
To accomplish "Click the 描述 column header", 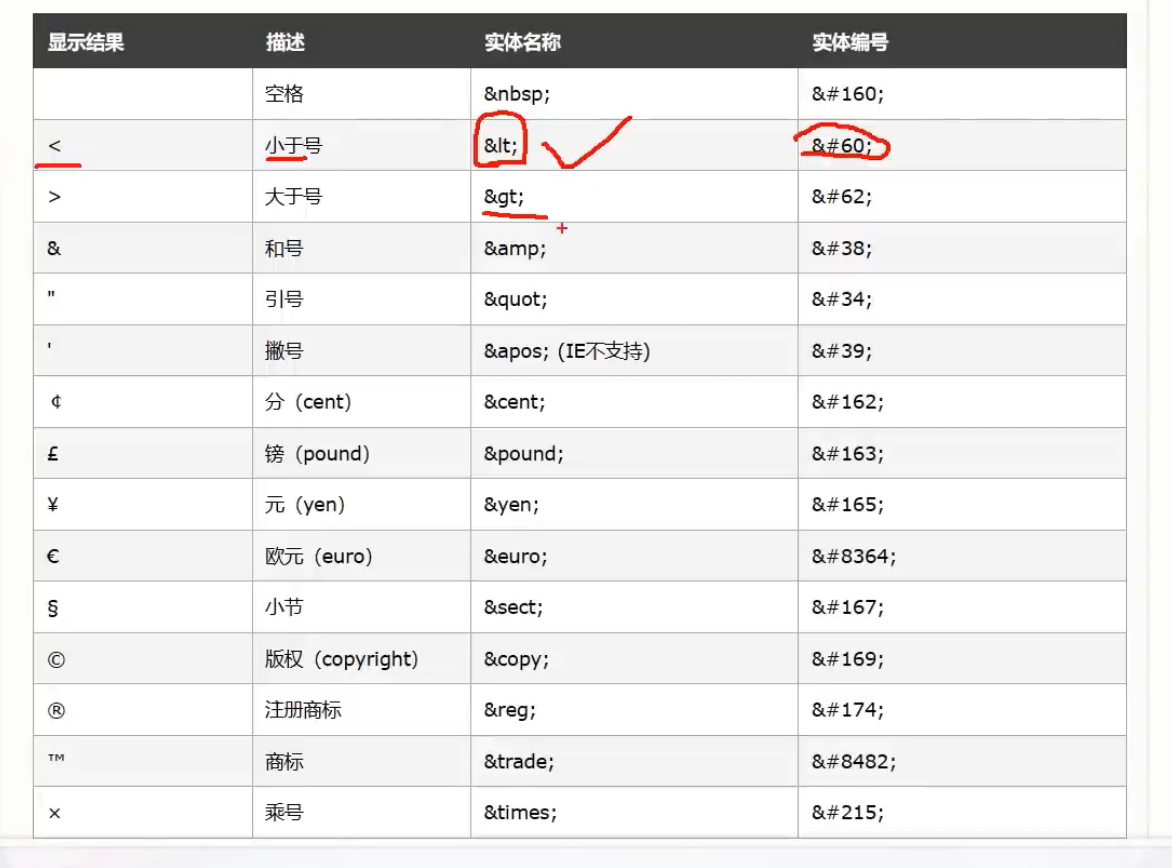I will (285, 43).
